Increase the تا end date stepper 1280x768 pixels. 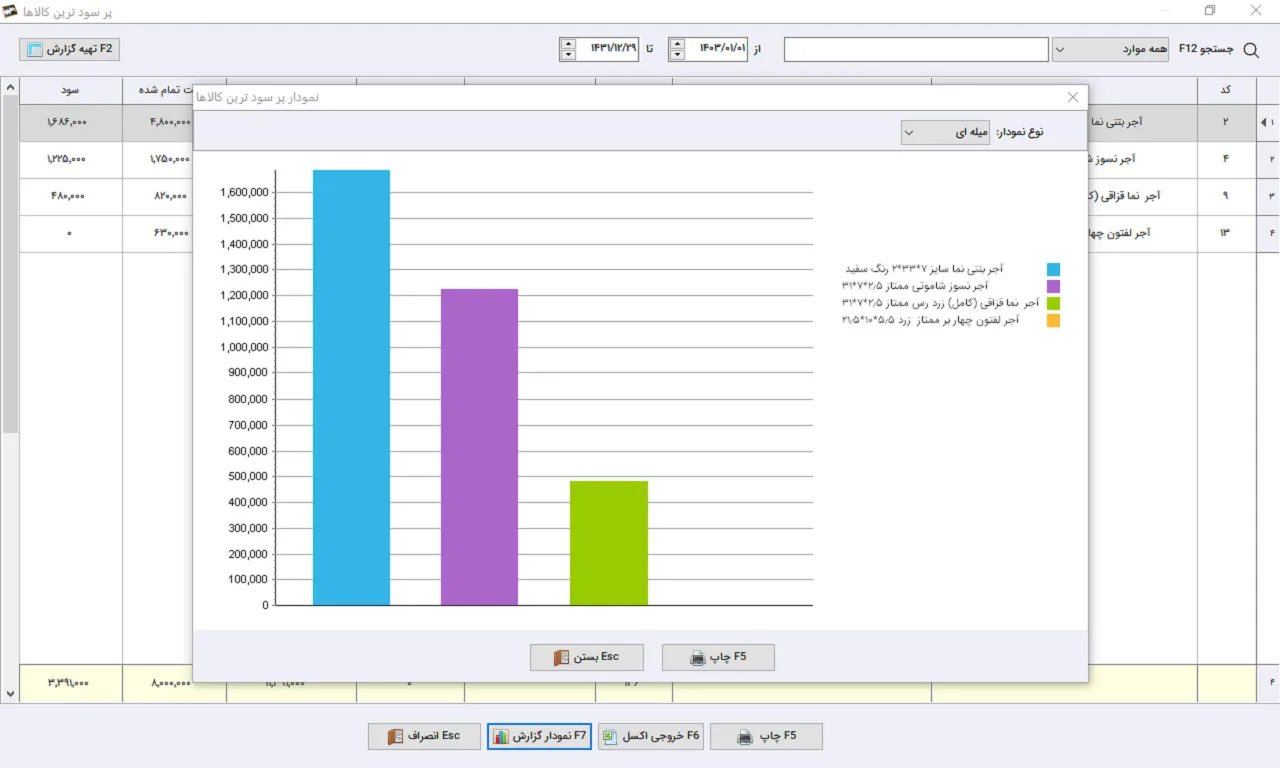tap(568, 44)
